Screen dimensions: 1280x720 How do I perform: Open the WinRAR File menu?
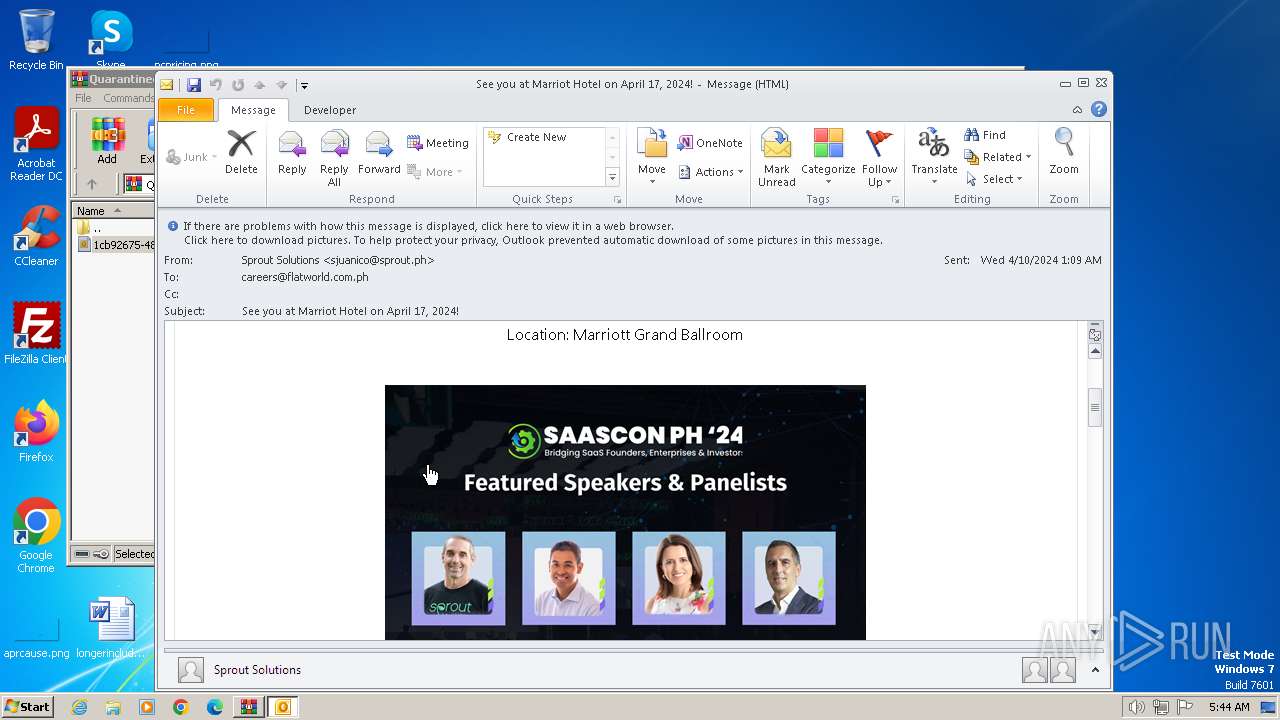click(83, 98)
